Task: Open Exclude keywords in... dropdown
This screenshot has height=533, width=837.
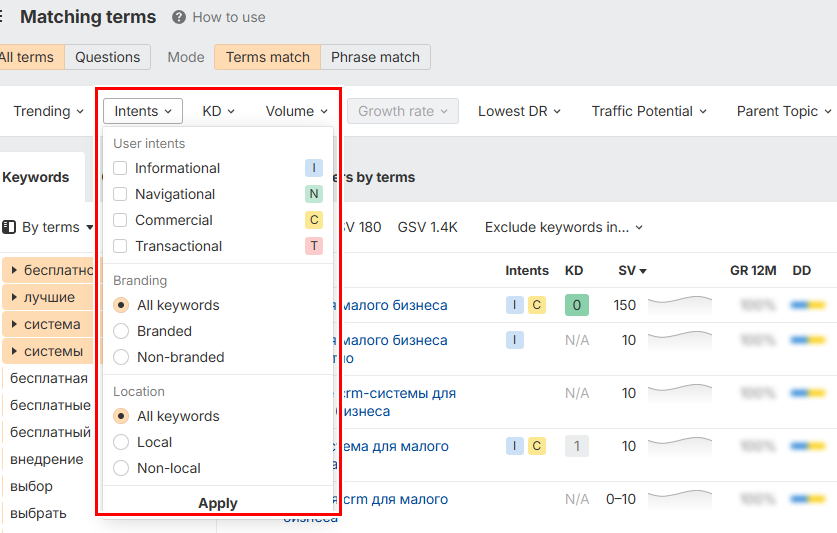Action: (x=564, y=227)
